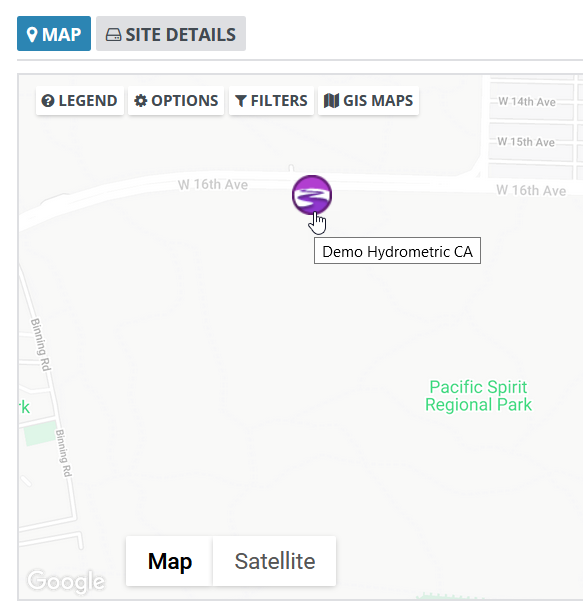Screen dimensions: 583x611
Task: Open the LEGEND panel
Action: [80, 101]
